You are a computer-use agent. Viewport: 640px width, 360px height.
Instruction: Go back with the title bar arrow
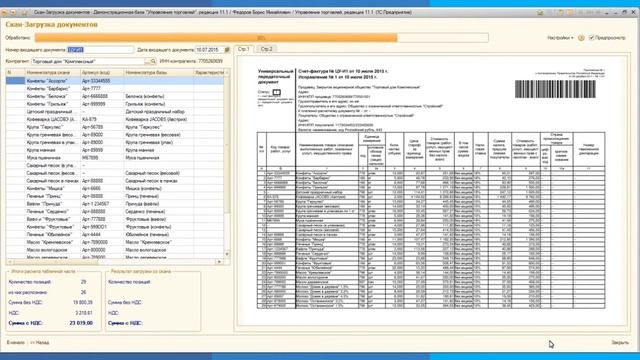pos(4,13)
